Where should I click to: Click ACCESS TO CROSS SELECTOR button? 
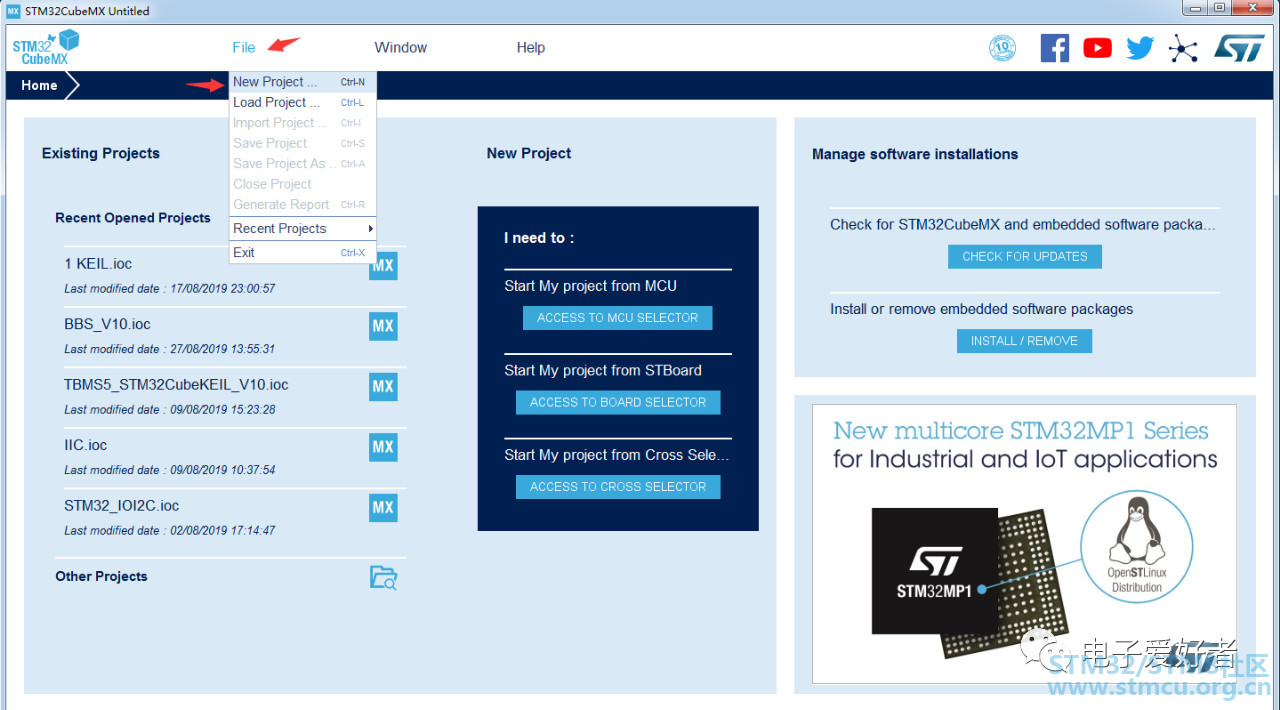click(x=618, y=486)
